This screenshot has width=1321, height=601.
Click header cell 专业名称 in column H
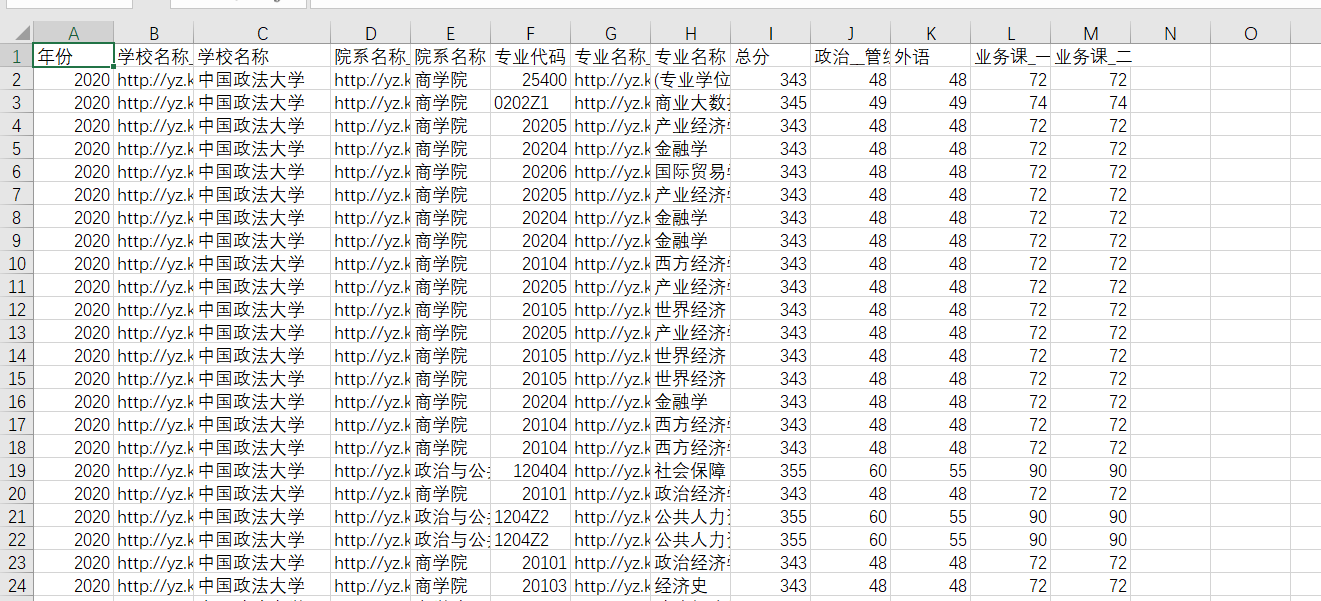tap(691, 56)
